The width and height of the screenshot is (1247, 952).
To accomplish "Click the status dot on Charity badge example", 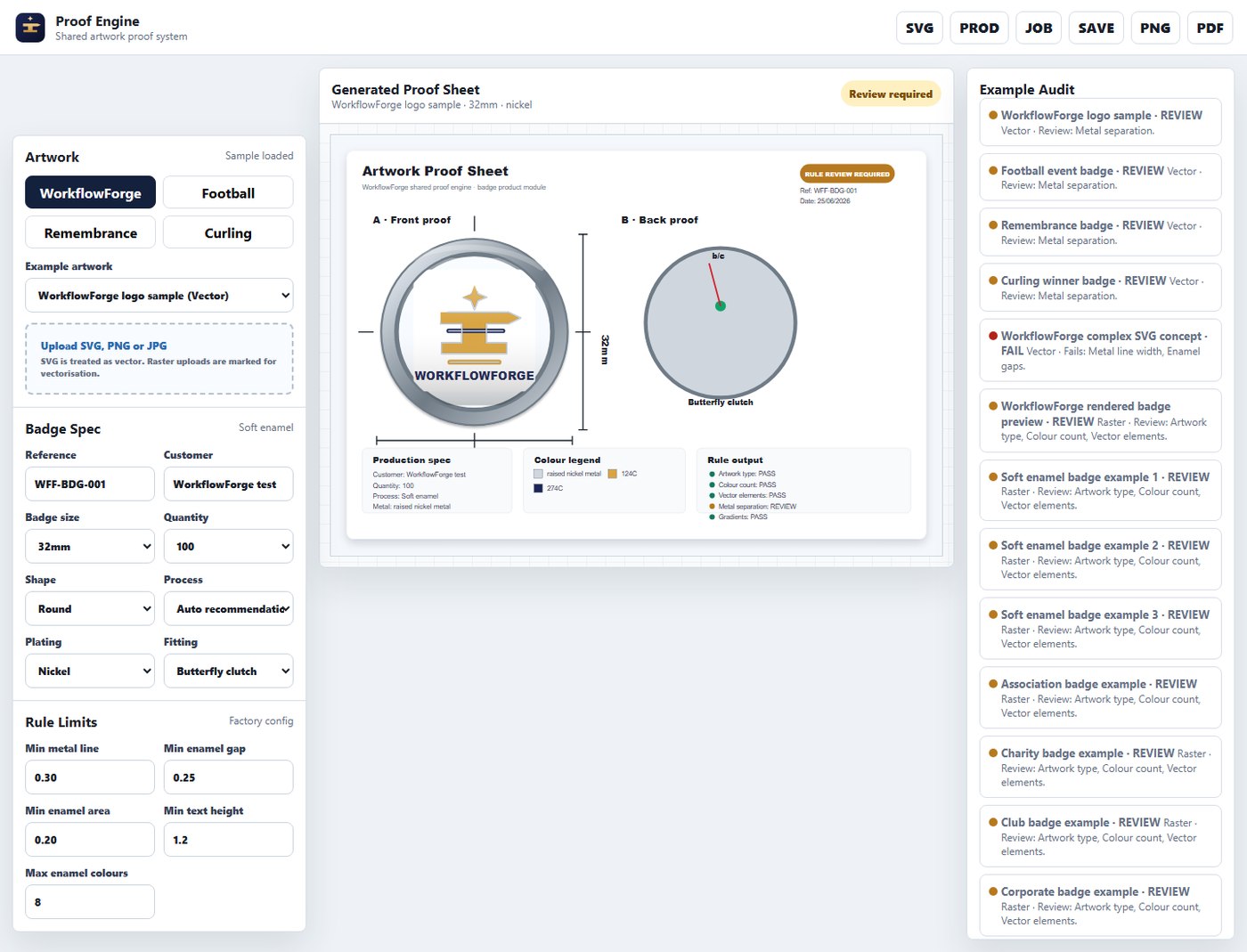I will (x=993, y=753).
